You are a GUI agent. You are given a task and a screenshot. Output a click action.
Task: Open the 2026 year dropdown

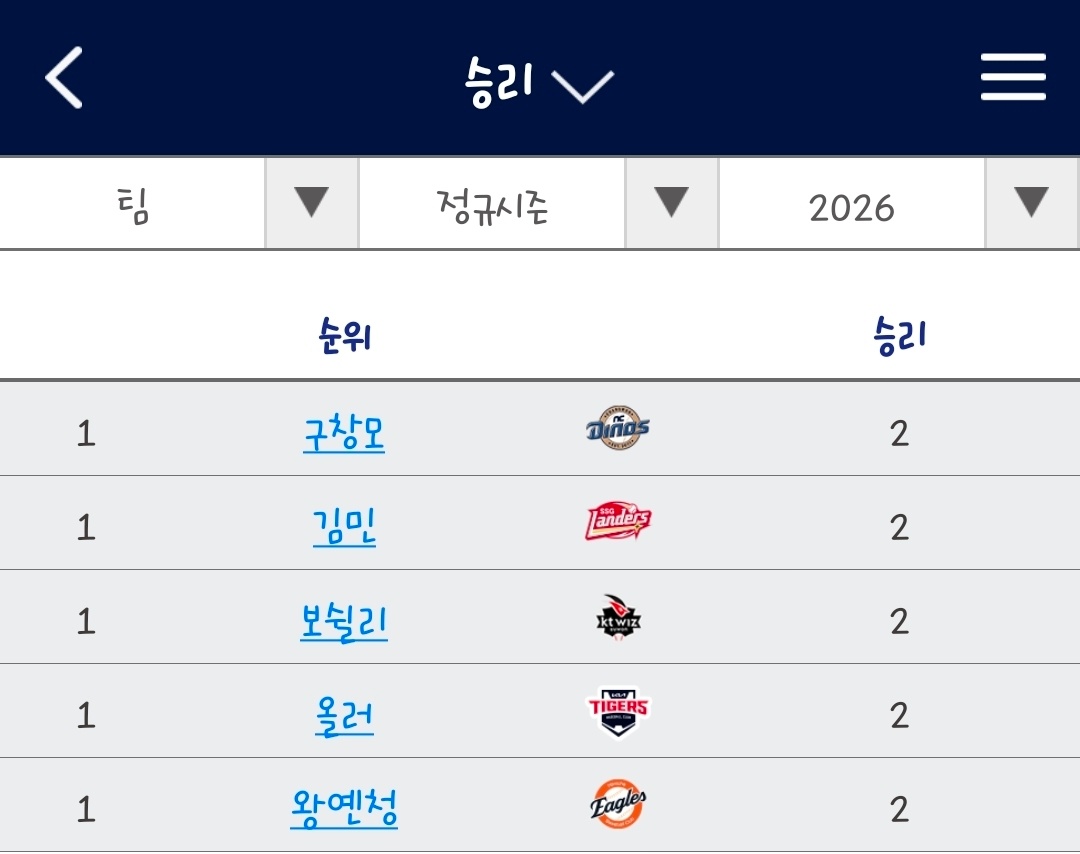coord(1030,202)
